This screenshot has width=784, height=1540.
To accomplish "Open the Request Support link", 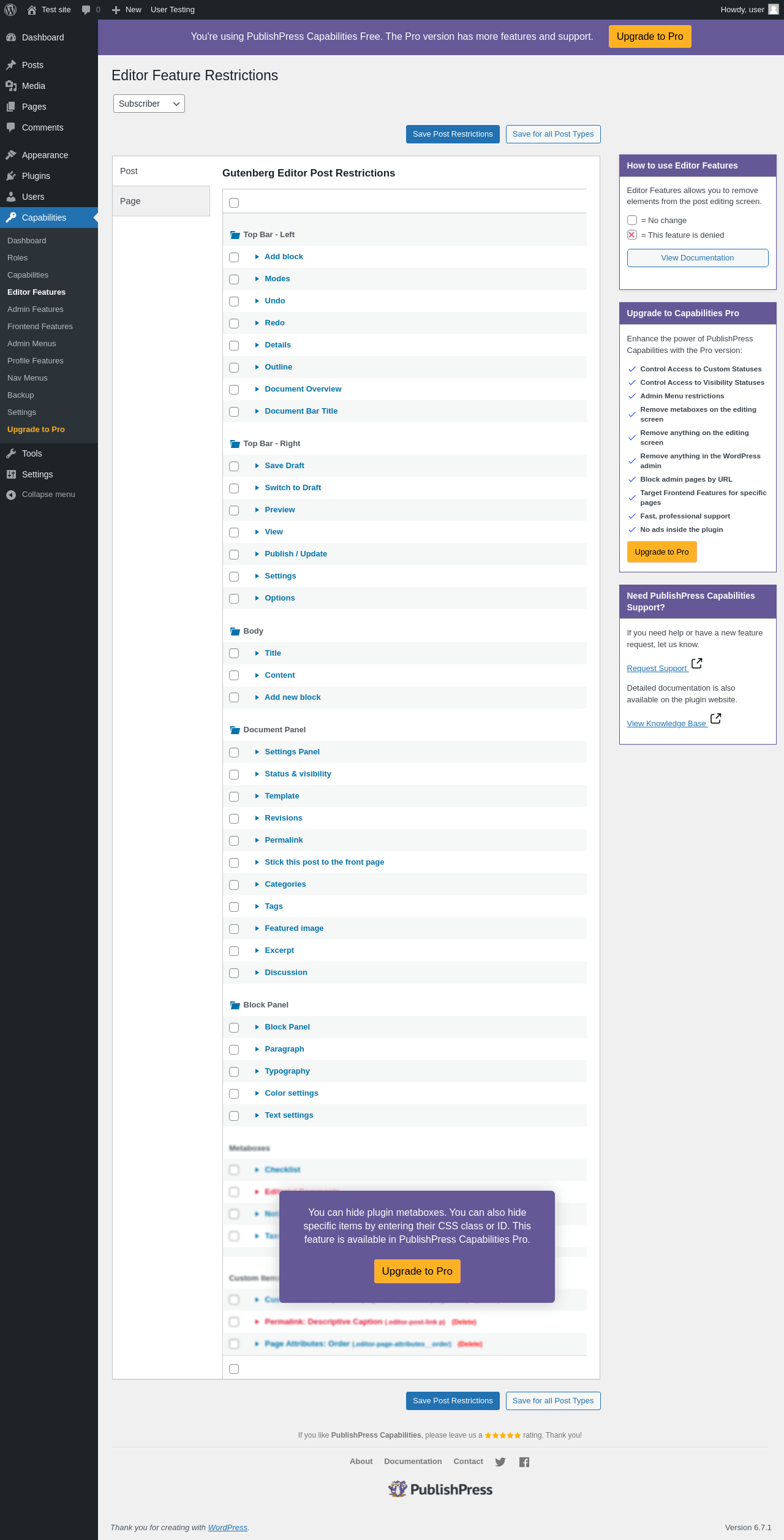I will point(657,669).
